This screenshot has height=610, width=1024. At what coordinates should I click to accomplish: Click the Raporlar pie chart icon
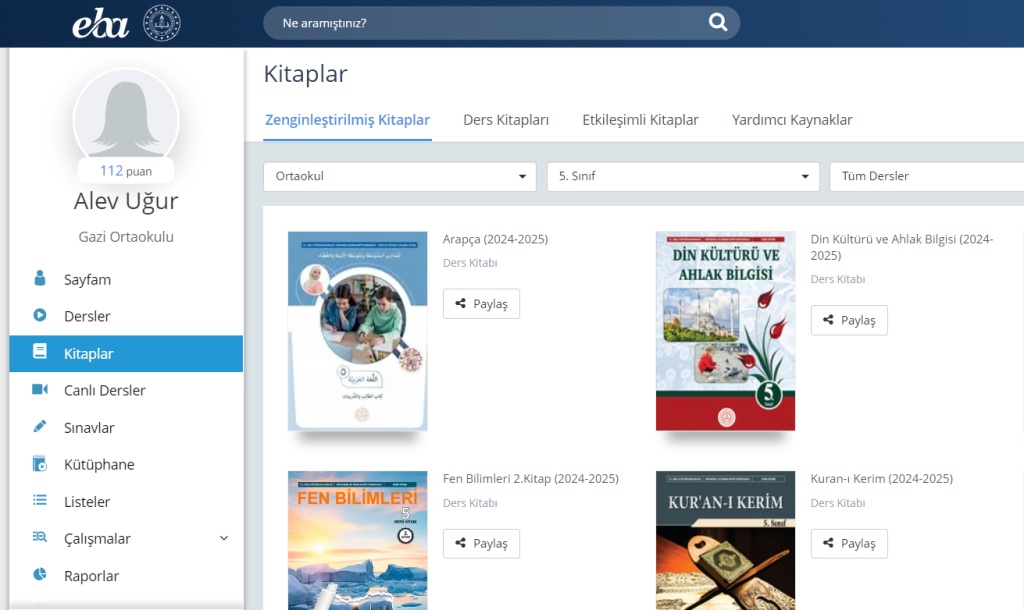[40, 575]
